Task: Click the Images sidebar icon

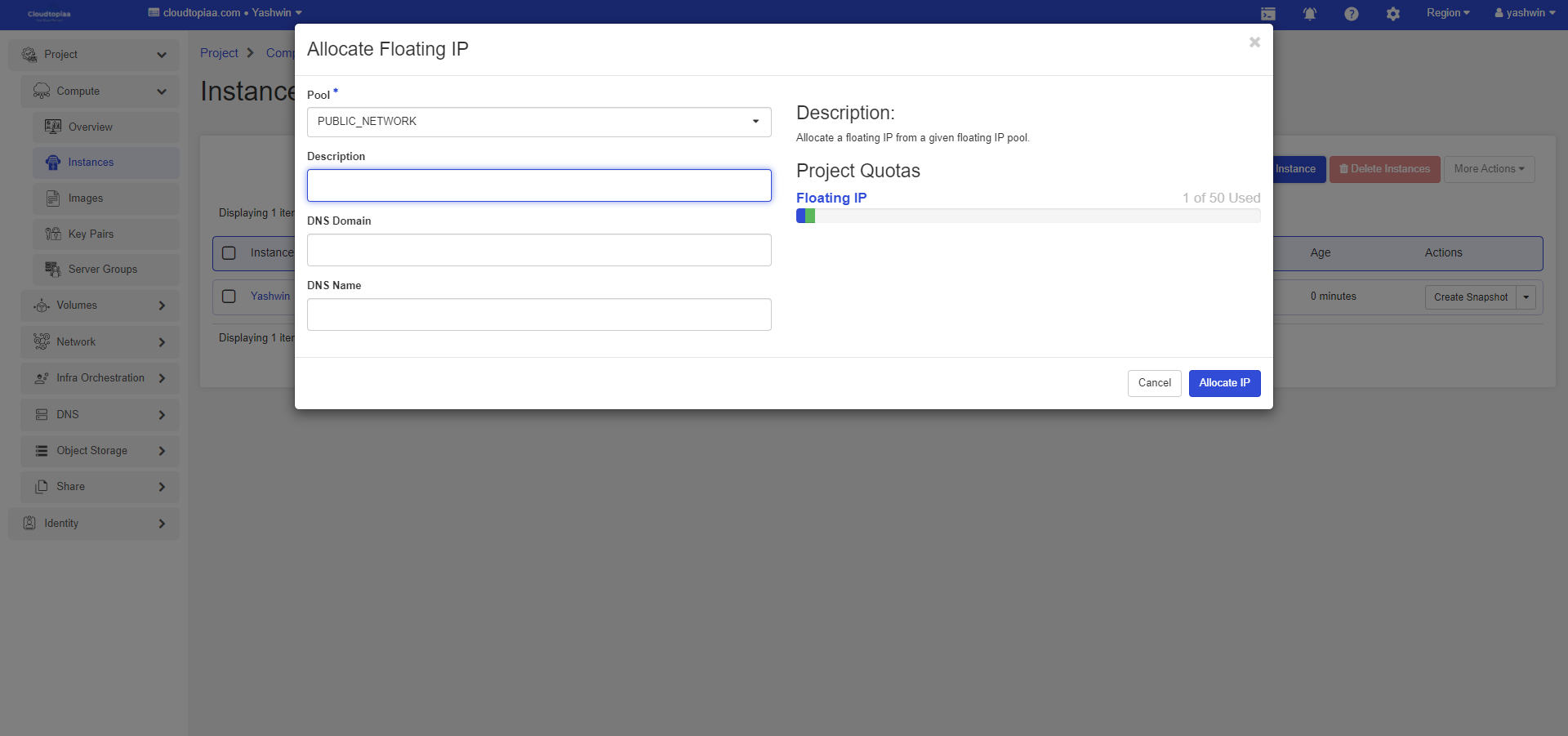Action: (53, 198)
